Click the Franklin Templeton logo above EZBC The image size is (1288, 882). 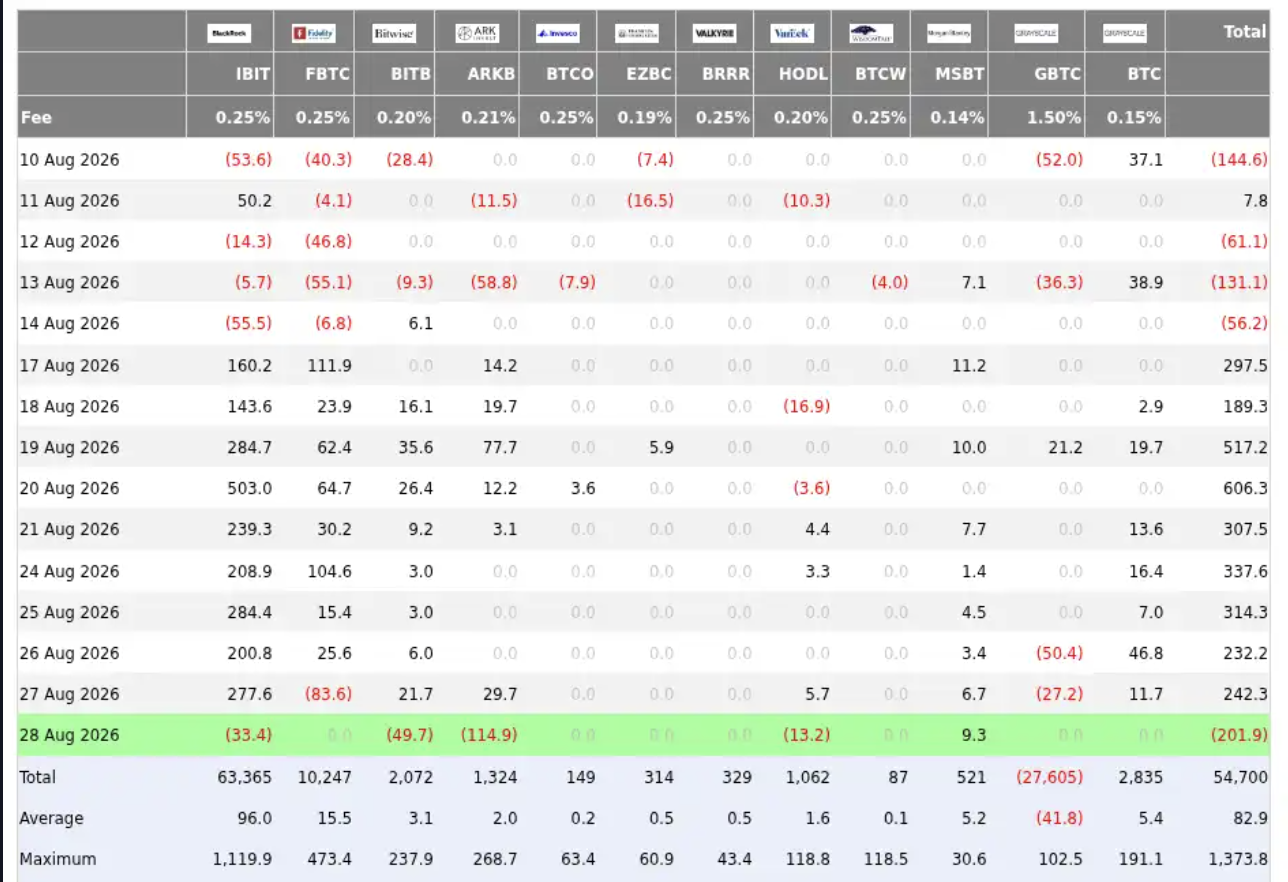636,34
